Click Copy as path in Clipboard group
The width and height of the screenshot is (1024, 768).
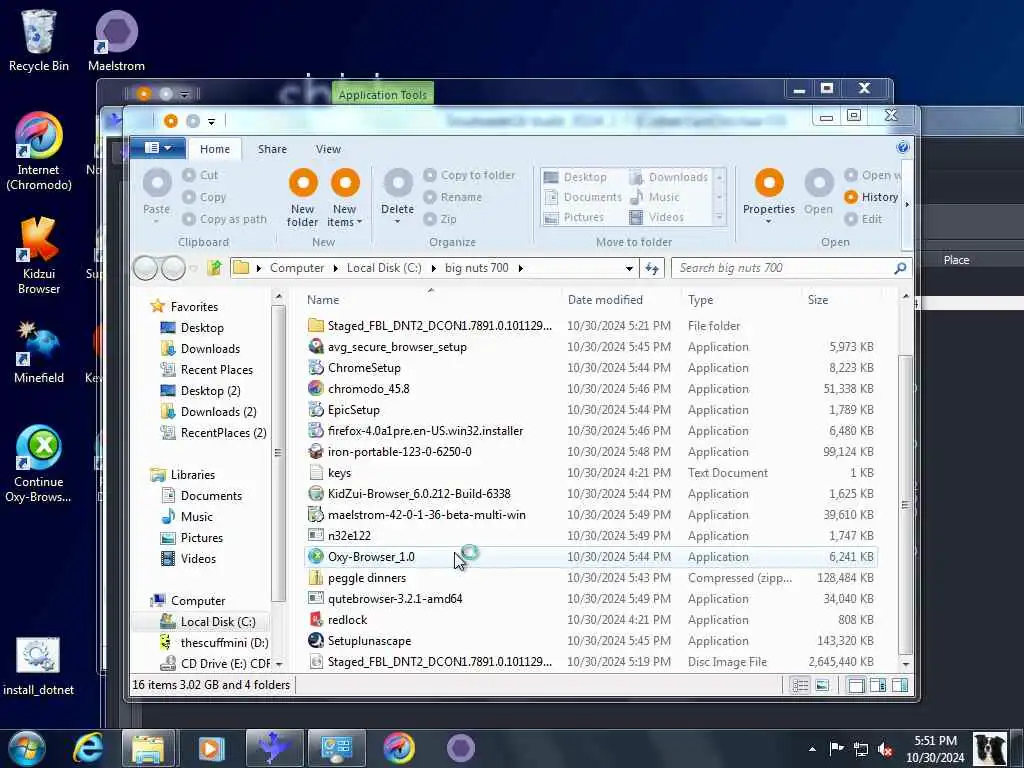(225, 219)
